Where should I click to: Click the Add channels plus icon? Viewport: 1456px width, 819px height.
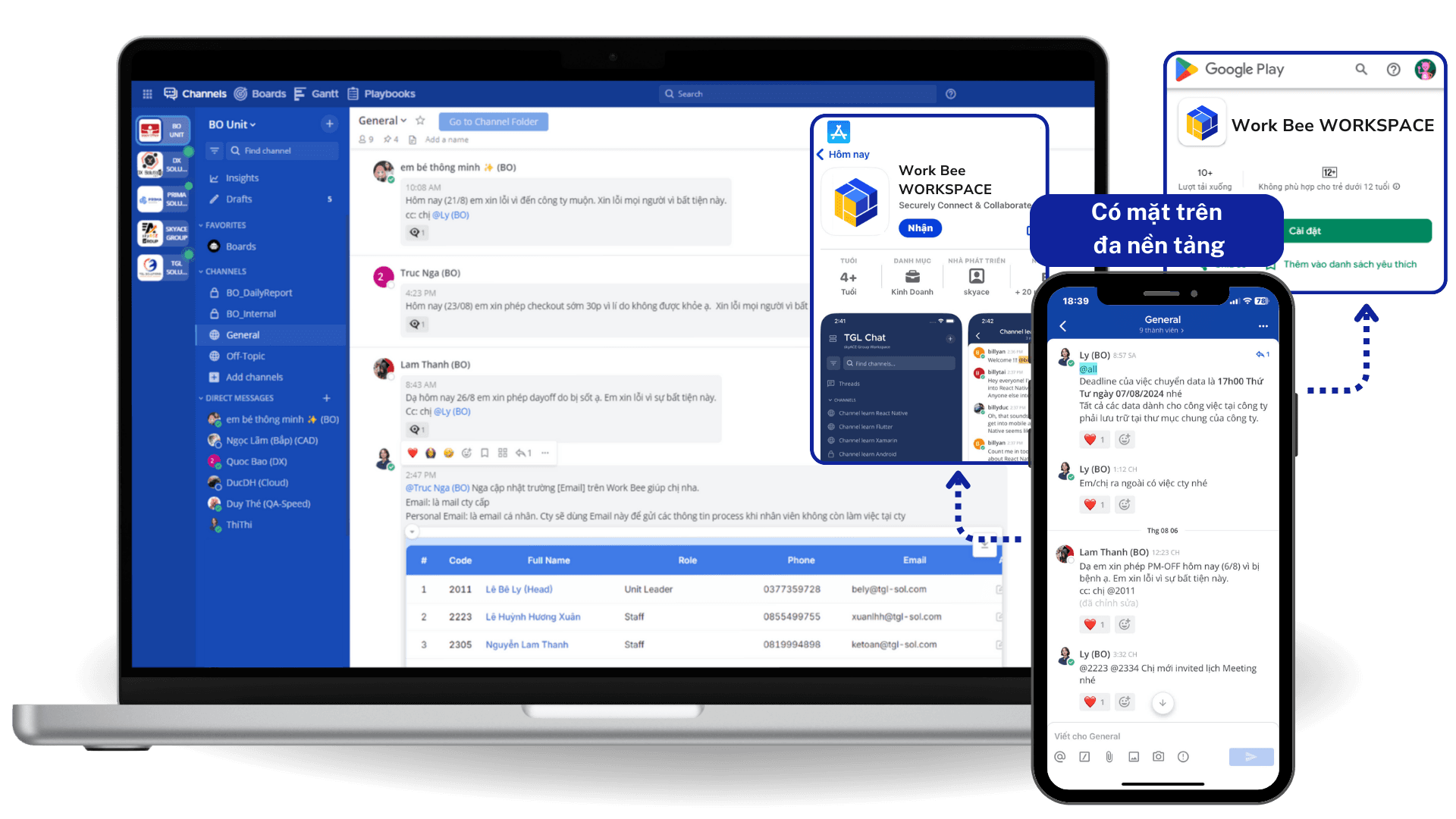tap(215, 377)
